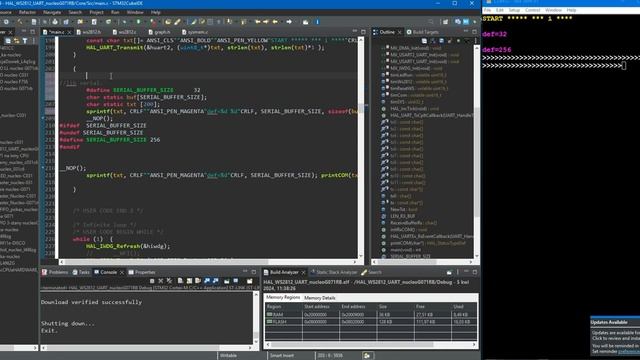Open the Help menu in STM32CubeIDE
The height and width of the screenshot is (360, 640).
click(156, 12)
